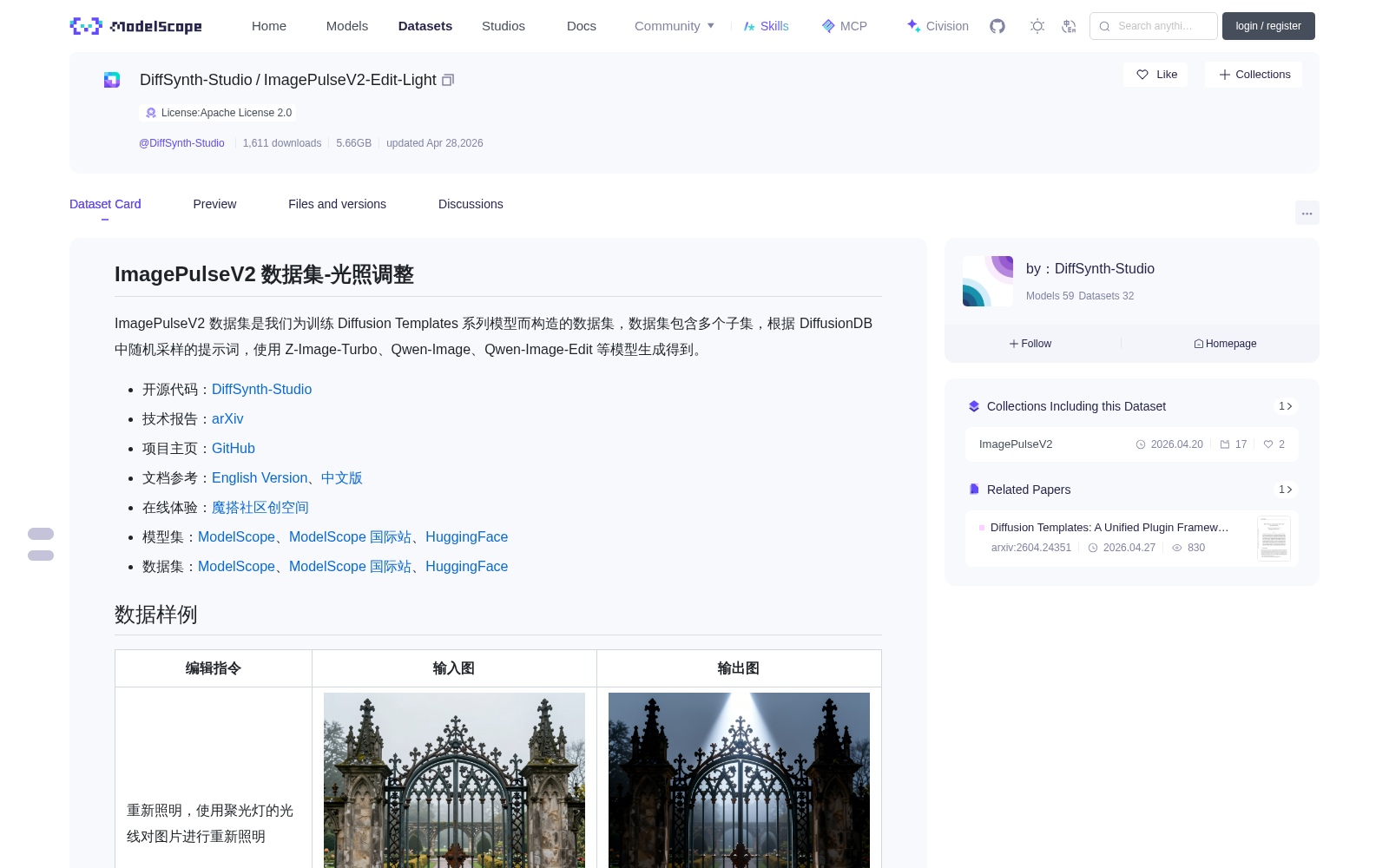Click the Models 59 count

[1050, 296]
